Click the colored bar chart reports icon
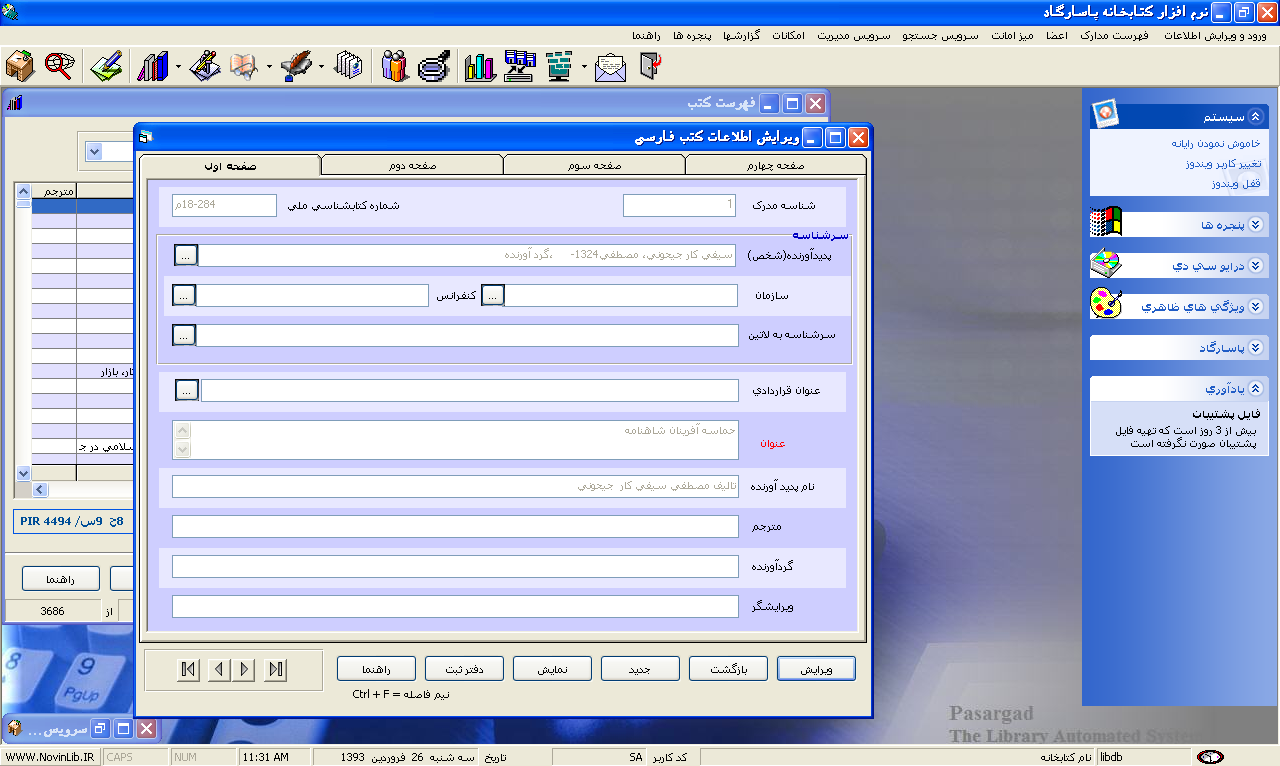Screen dimensions: 1280x766 [480, 67]
